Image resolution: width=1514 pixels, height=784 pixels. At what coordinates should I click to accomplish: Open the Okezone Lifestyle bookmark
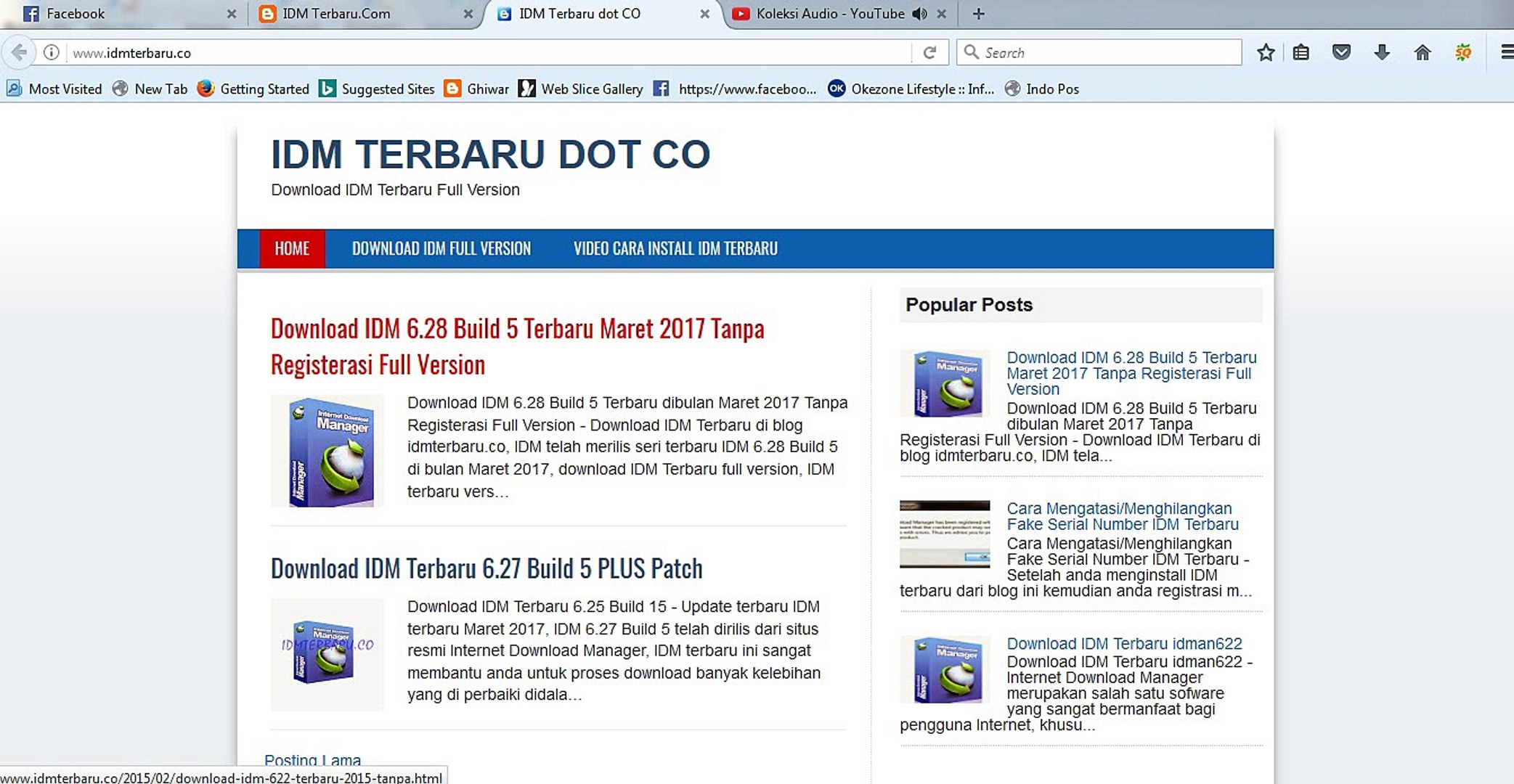[911, 89]
